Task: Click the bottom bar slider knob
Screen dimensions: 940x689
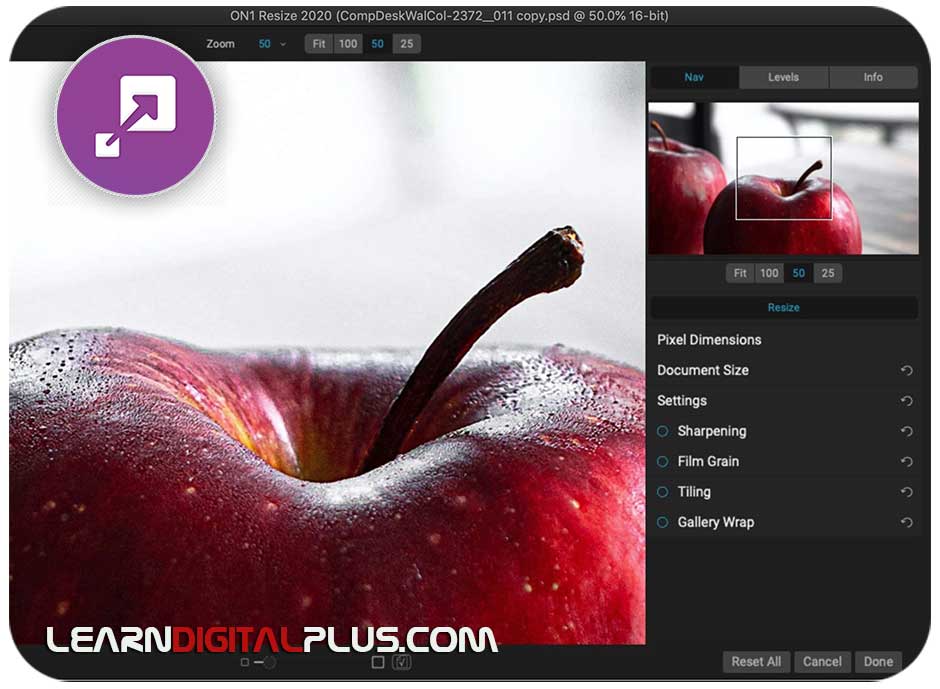Action: [x=269, y=662]
